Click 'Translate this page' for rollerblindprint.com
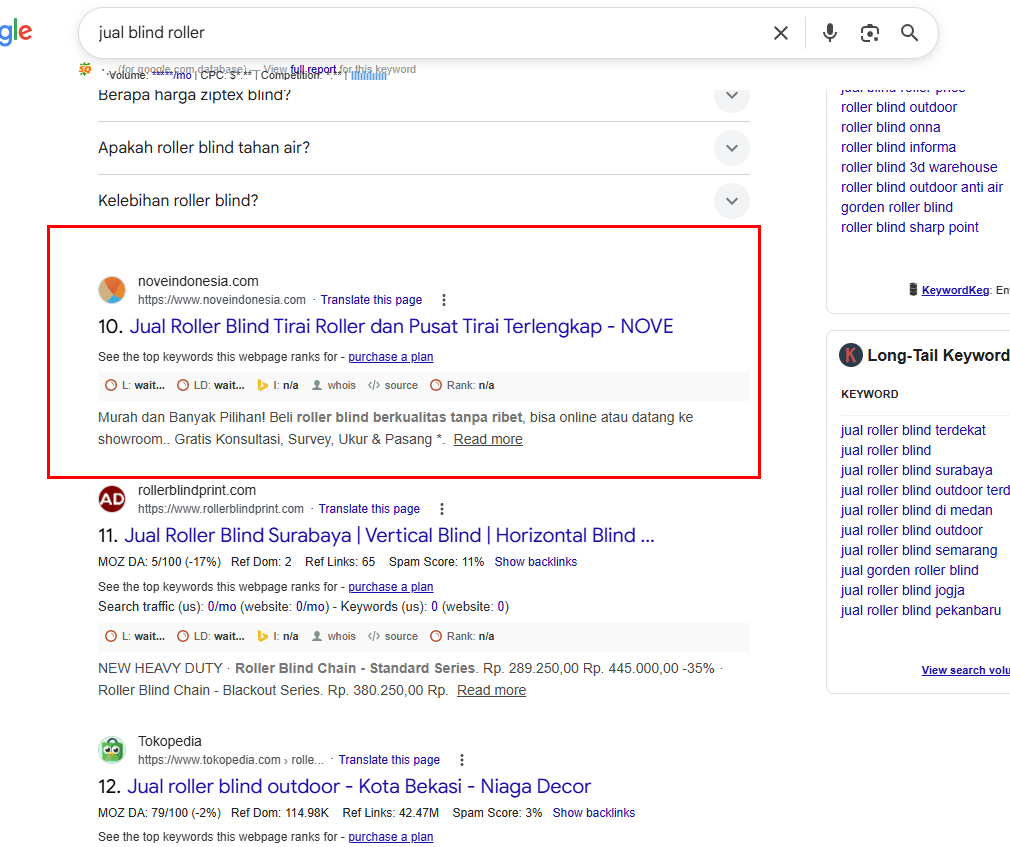 [x=369, y=509]
